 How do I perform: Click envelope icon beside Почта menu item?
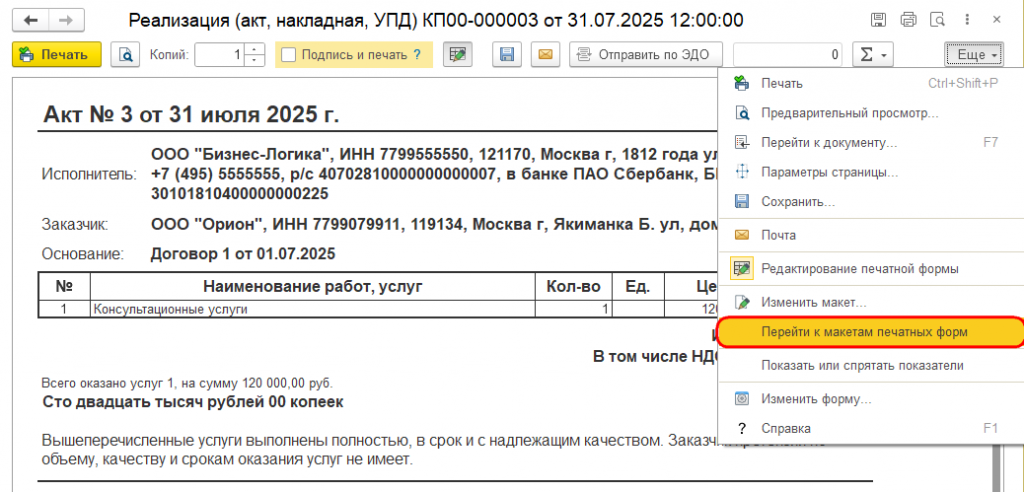coord(742,235)
